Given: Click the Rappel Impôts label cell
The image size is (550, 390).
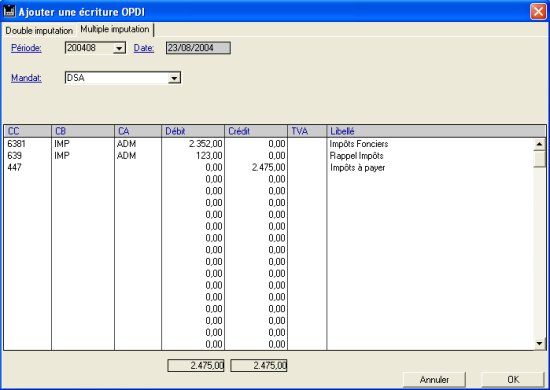Looking at the screenshot, I should [x=356, y=156].
